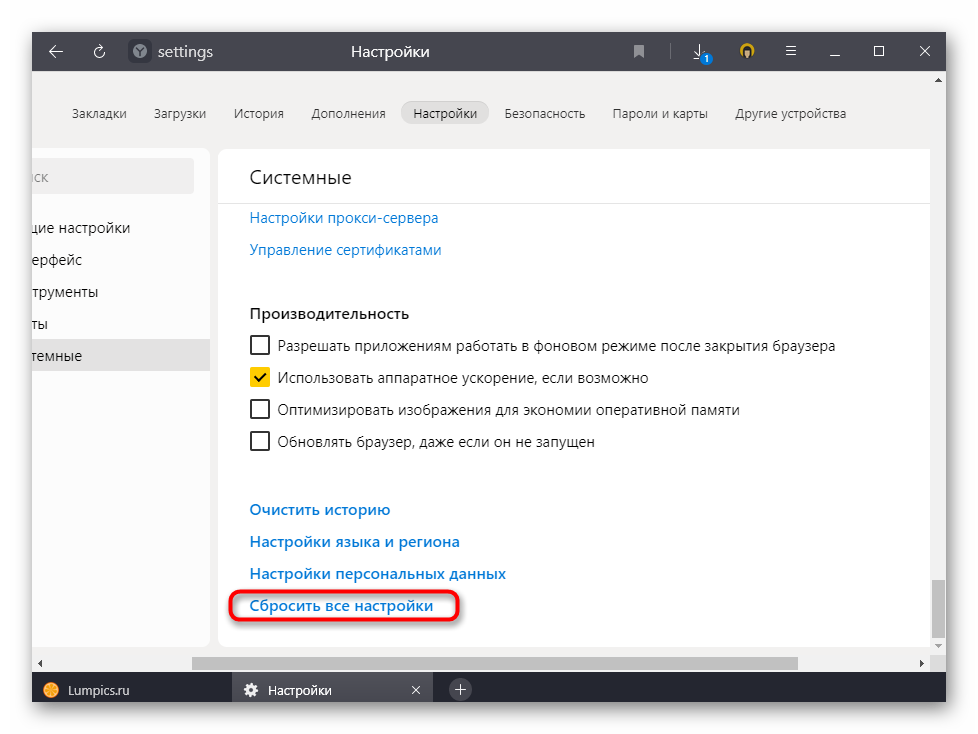Viewport: 978px width, 734px height.
Task: Open the Другие устройства tab
Action: coord(790,113)
